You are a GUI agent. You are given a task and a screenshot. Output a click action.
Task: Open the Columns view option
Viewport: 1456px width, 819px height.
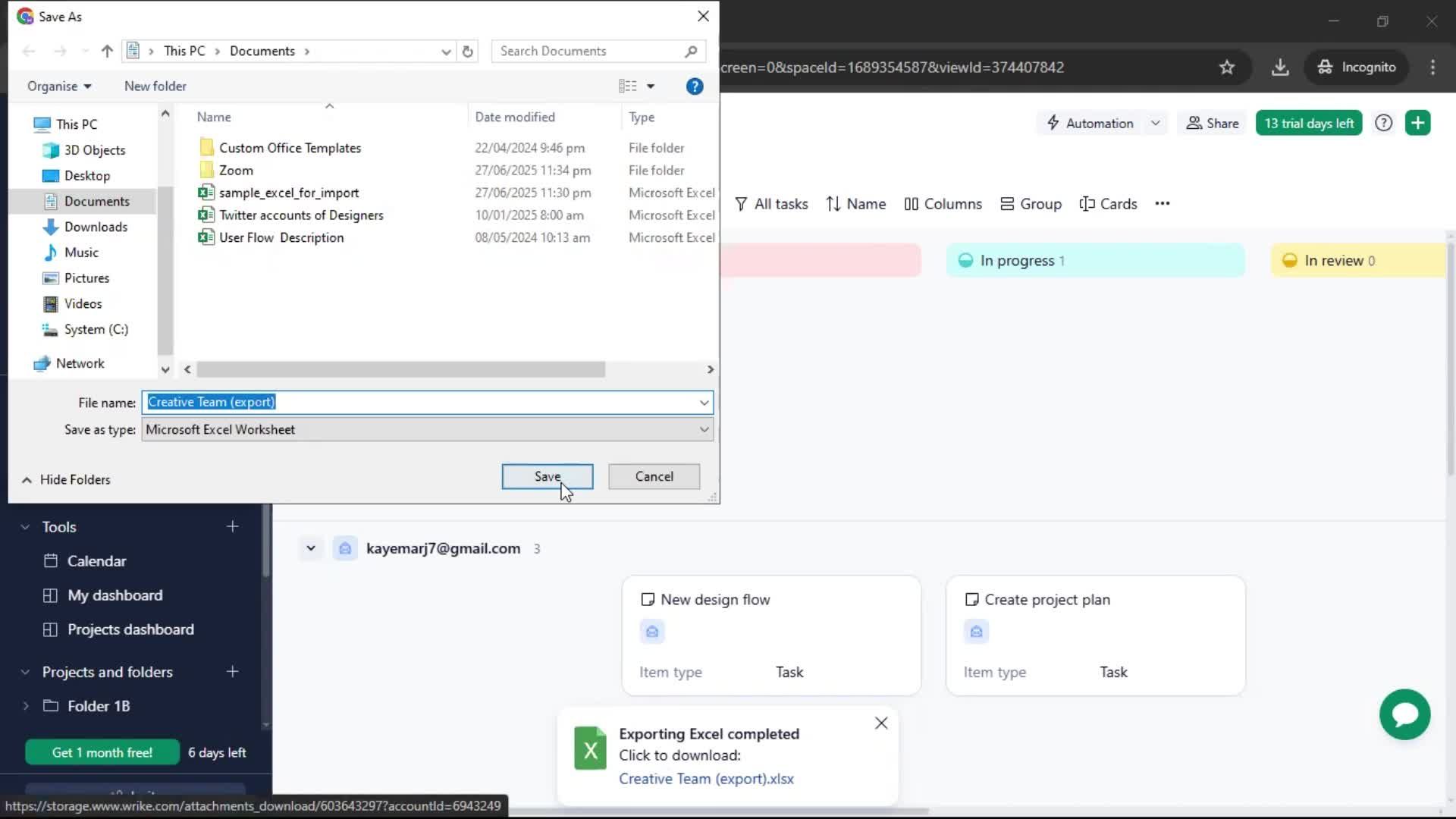943,204
